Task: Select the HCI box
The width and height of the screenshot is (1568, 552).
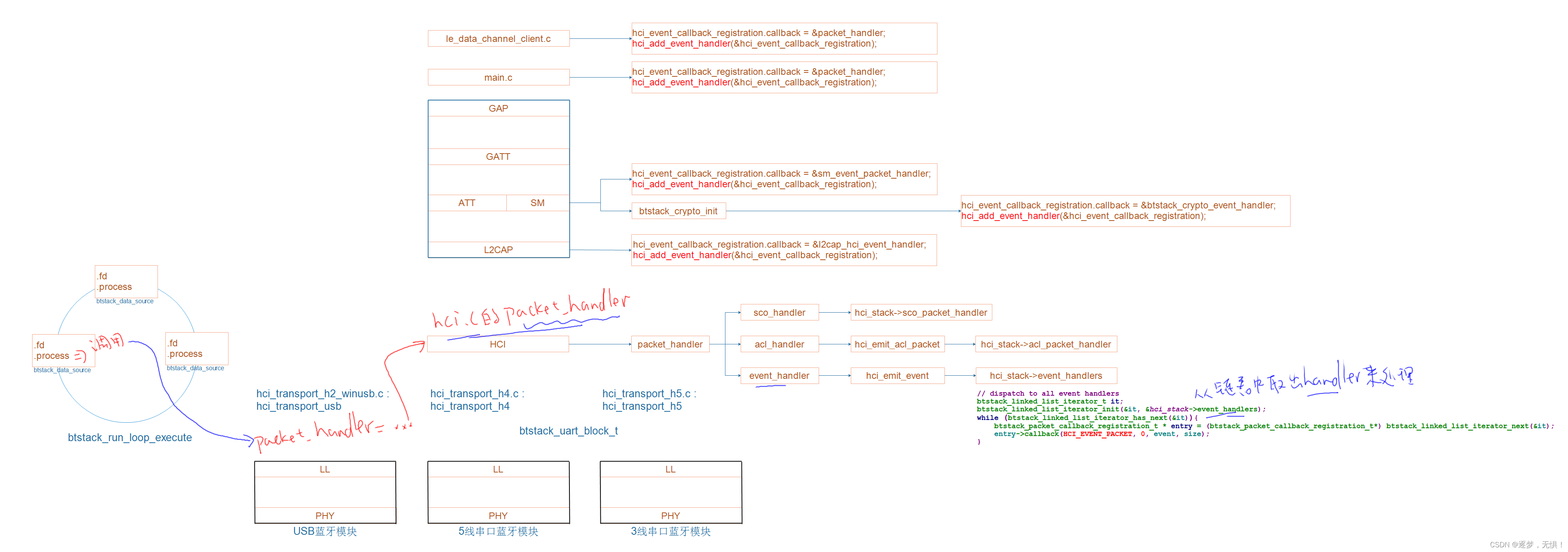Action: coord(498,344)
